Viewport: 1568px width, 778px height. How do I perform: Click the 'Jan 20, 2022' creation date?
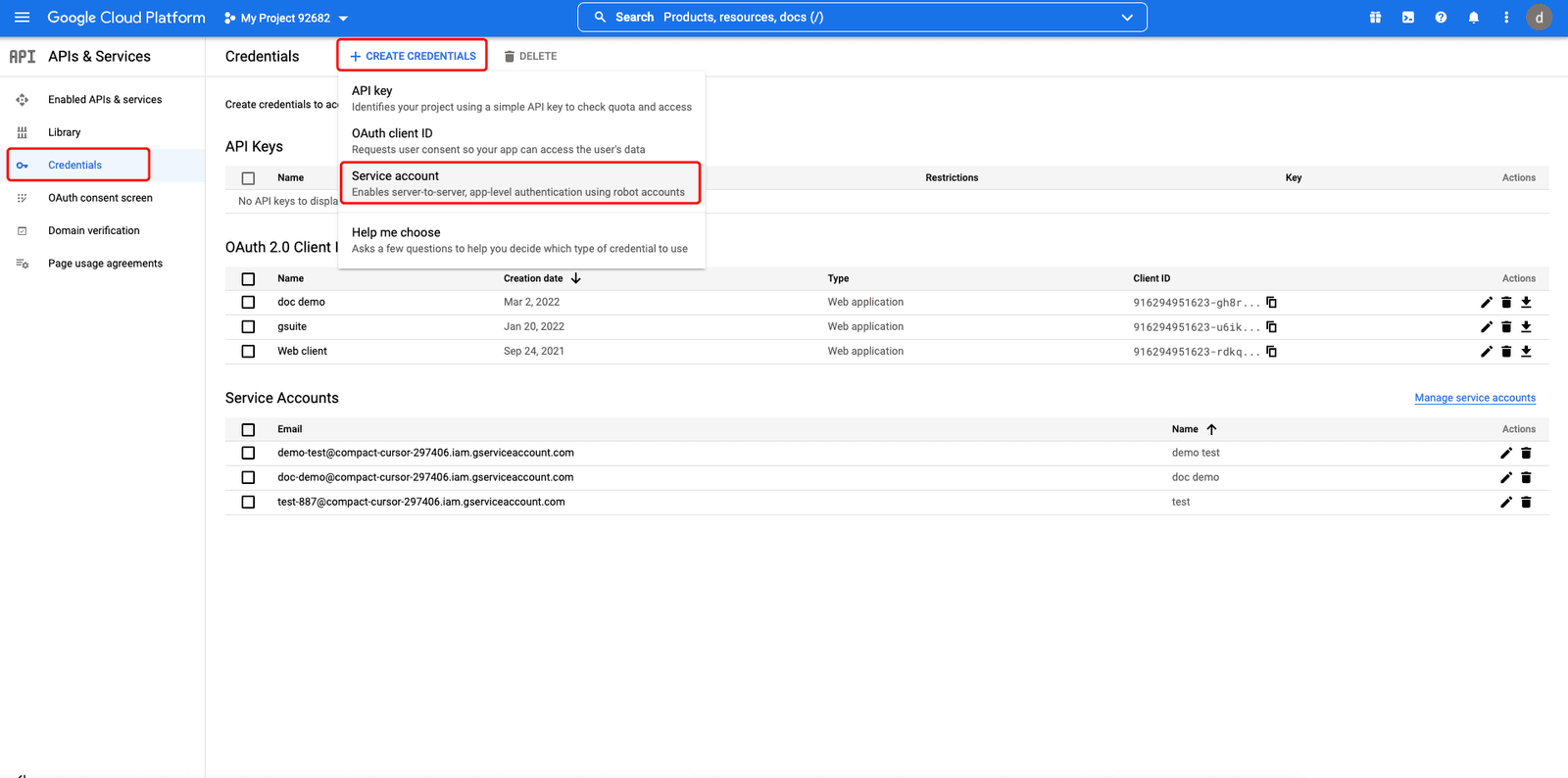click(534, 326)
